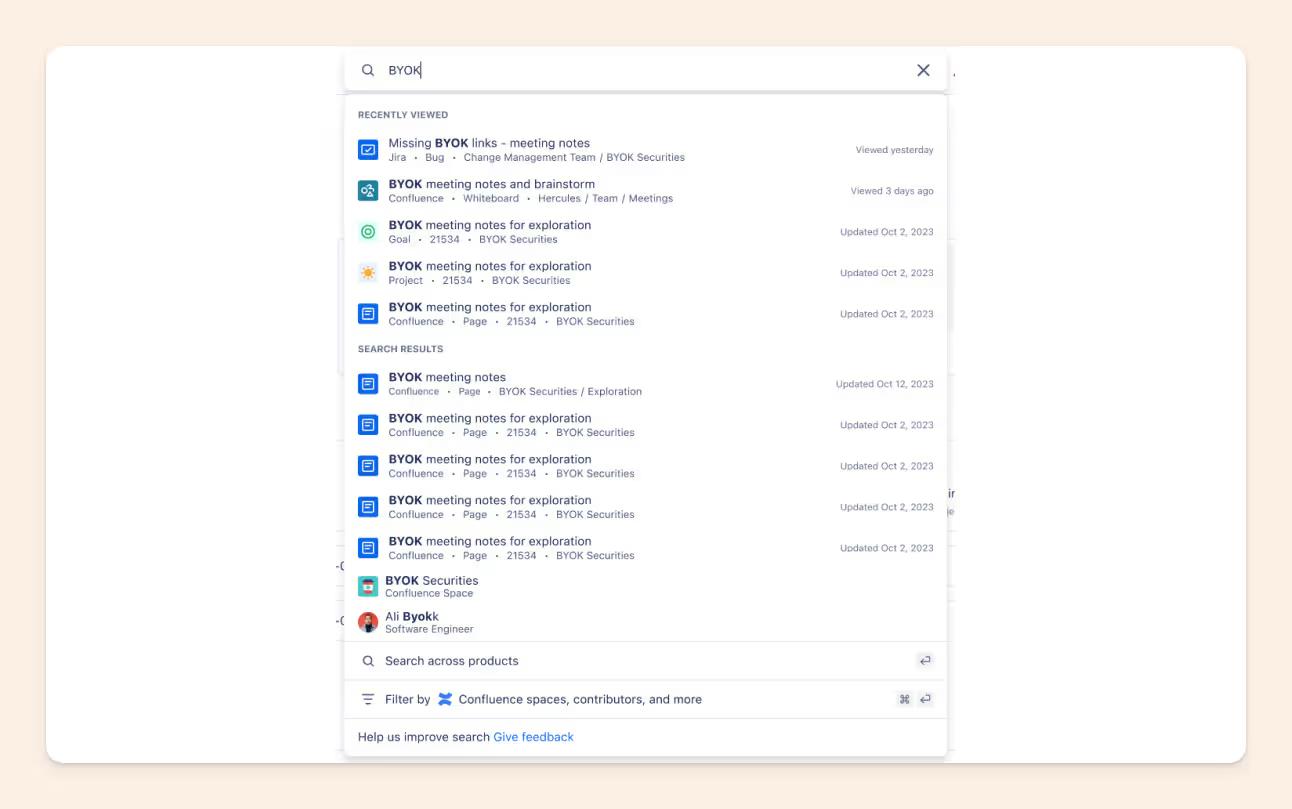
Task: Clear the search with the X button
Action: pos(923,70)
